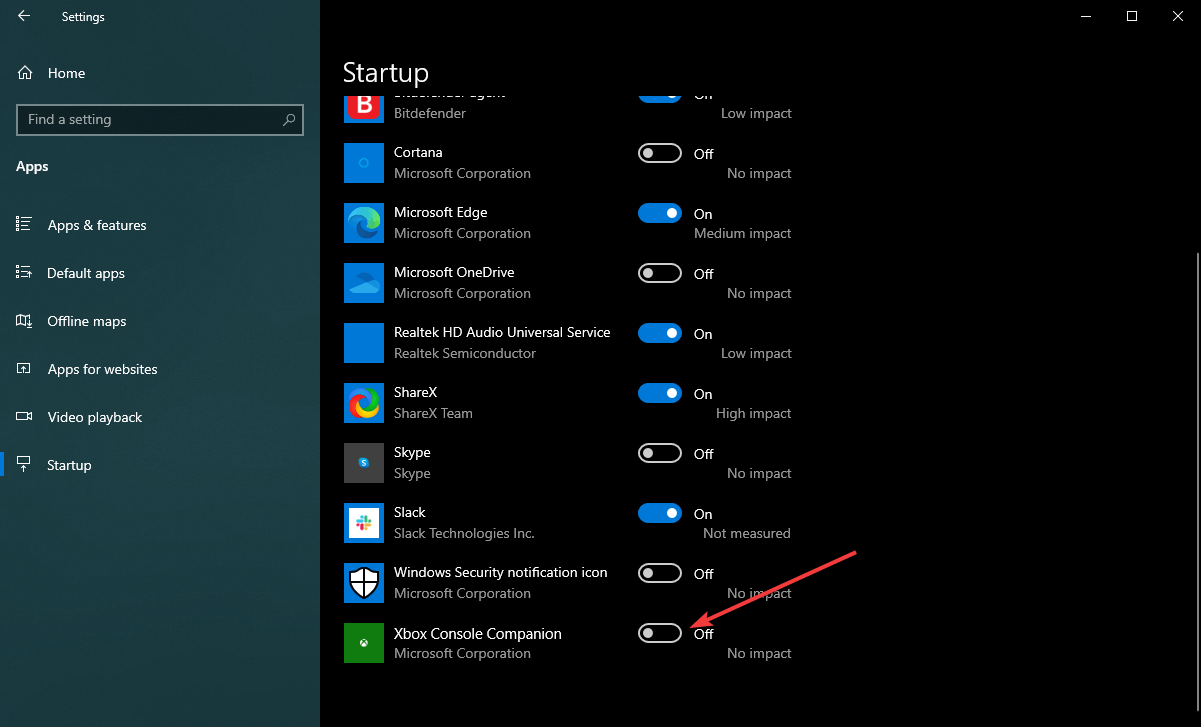Enable Skype startup toggle
1201x727 pixels.
[660, 453]
